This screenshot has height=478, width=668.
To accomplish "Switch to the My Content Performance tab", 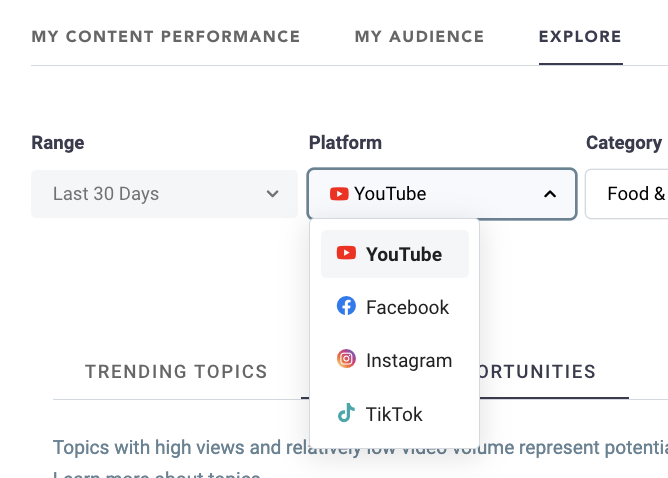I will [166, 37].
